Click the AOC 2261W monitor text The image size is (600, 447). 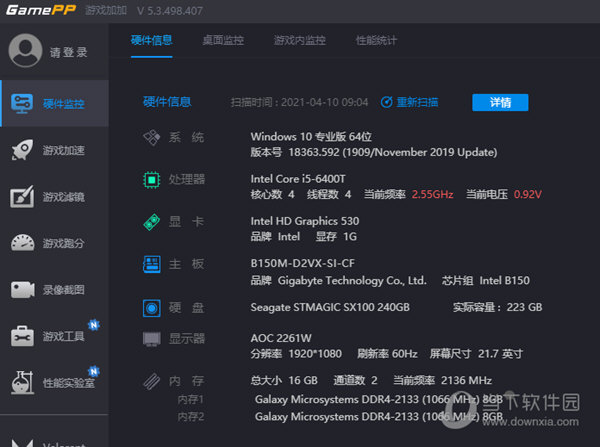[x=281, y=338]
